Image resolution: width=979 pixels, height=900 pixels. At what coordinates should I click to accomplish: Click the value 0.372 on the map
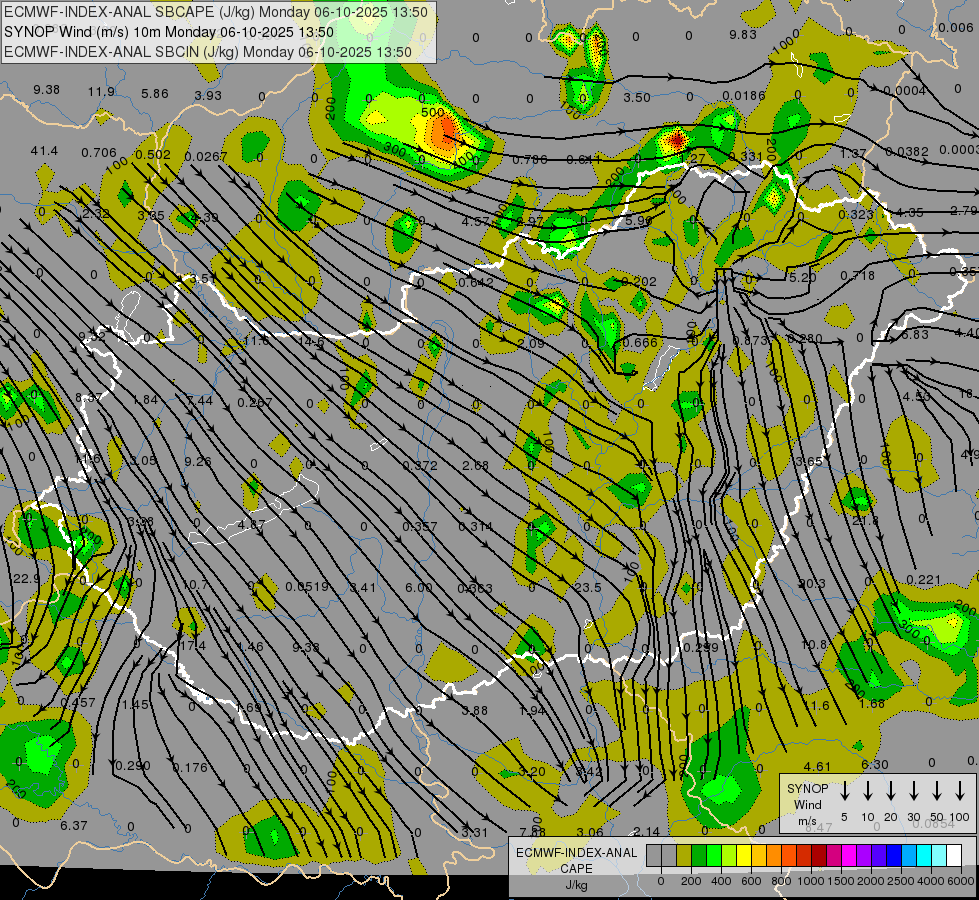coord(420,465)
